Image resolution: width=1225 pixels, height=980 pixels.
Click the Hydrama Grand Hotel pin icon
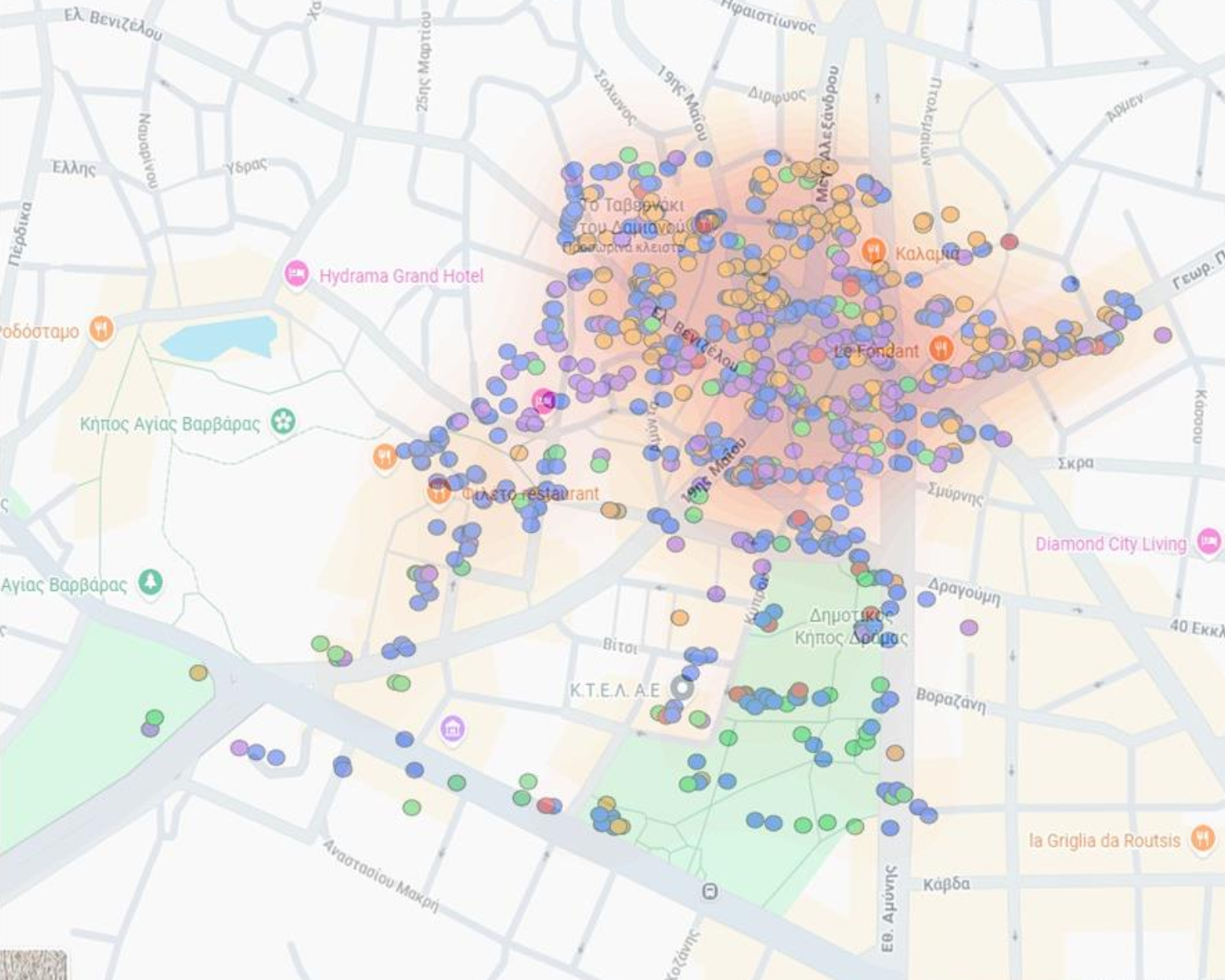pos(297,275)
